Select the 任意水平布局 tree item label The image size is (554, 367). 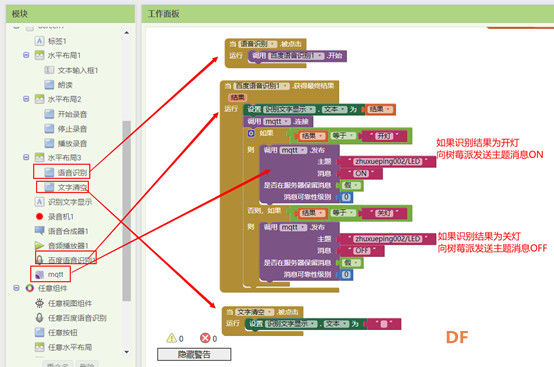click(70, 347)
